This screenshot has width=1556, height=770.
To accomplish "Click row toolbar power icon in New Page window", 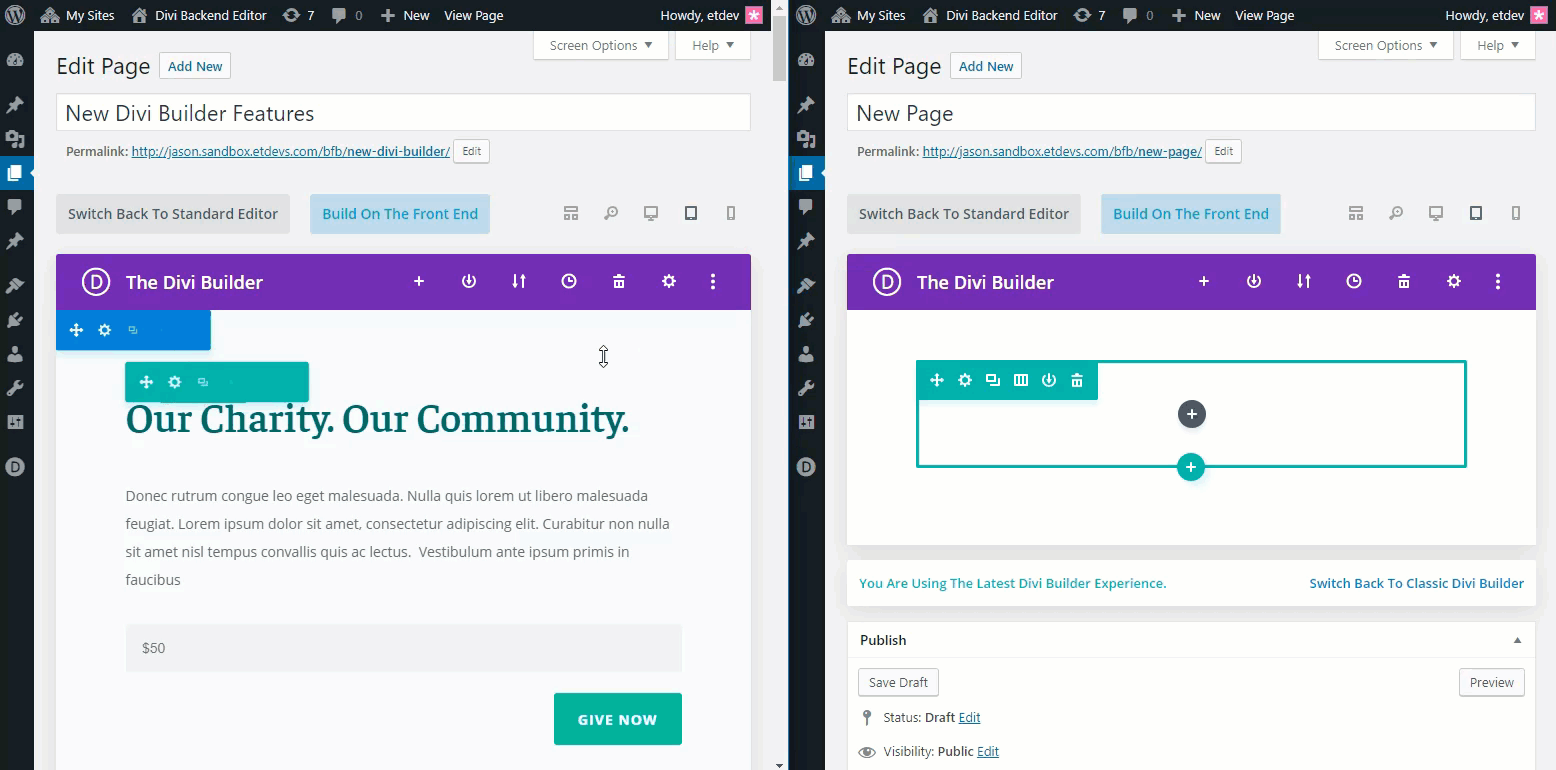I will (1049, 380).
